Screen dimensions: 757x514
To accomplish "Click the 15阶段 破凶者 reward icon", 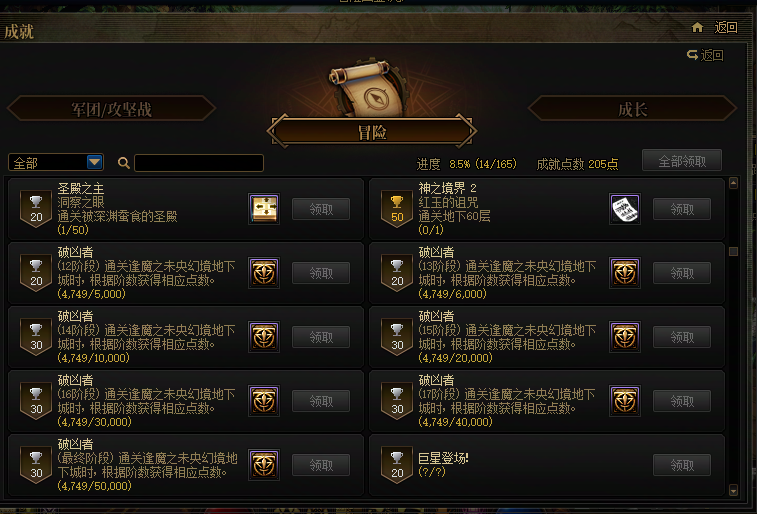I will point(625,336).
